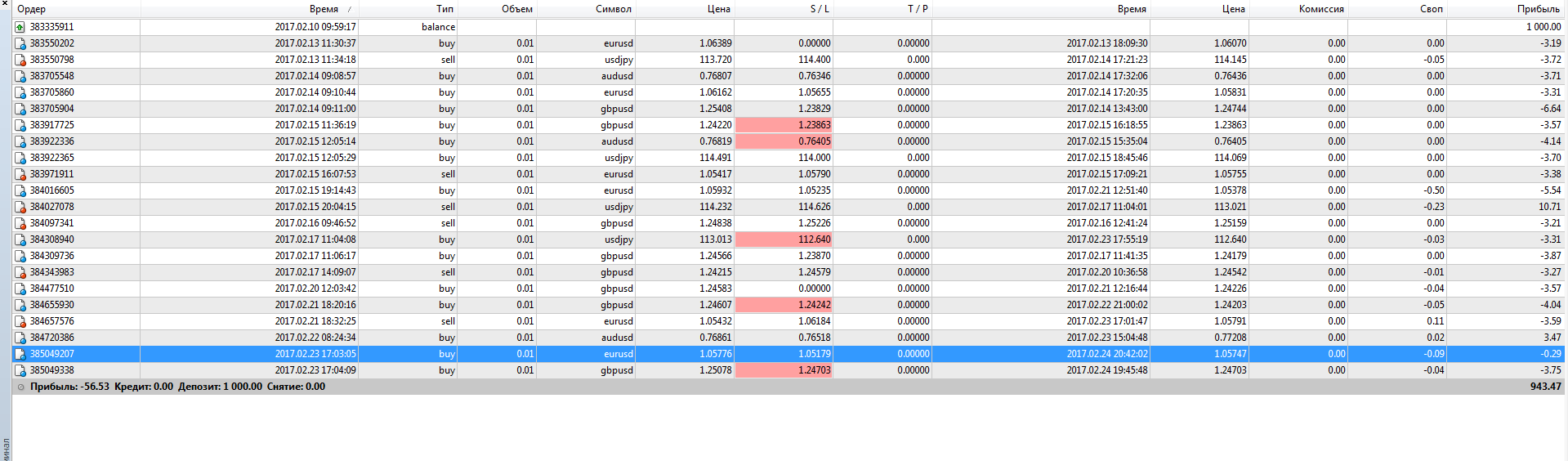Click the profit value -5.54
Screen dimensions: 1568x461
1550,190
